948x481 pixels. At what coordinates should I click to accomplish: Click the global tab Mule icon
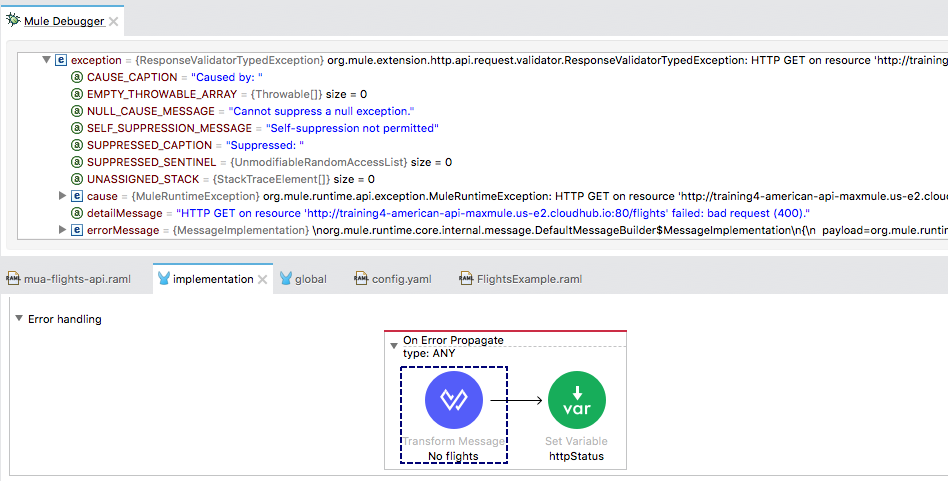(x=285, y=278)
